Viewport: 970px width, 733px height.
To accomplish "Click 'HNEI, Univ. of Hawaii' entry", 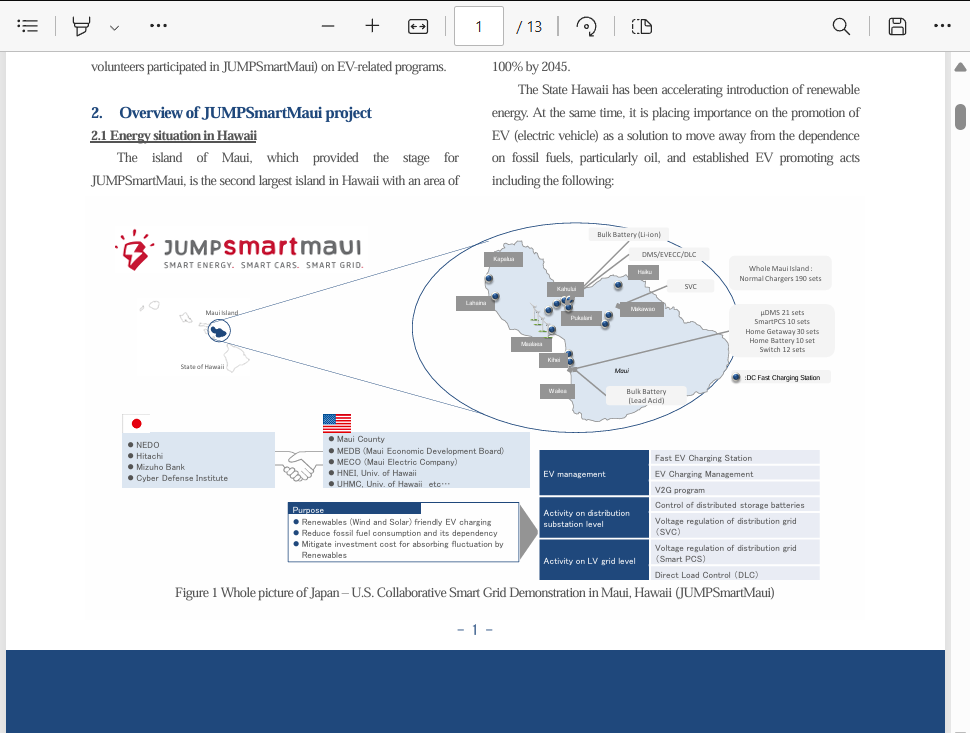I will [376, 473].
